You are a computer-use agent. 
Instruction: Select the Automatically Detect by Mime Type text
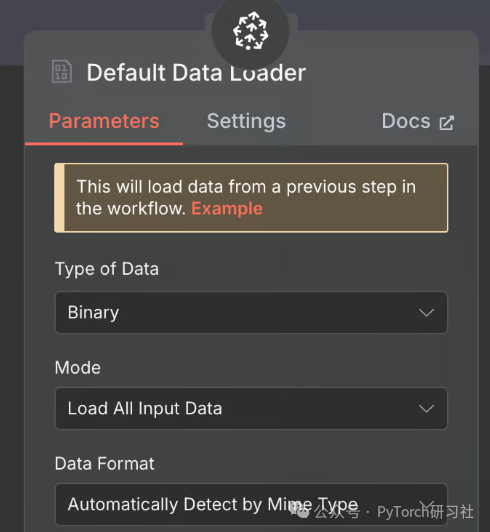(x=213, y=505)
